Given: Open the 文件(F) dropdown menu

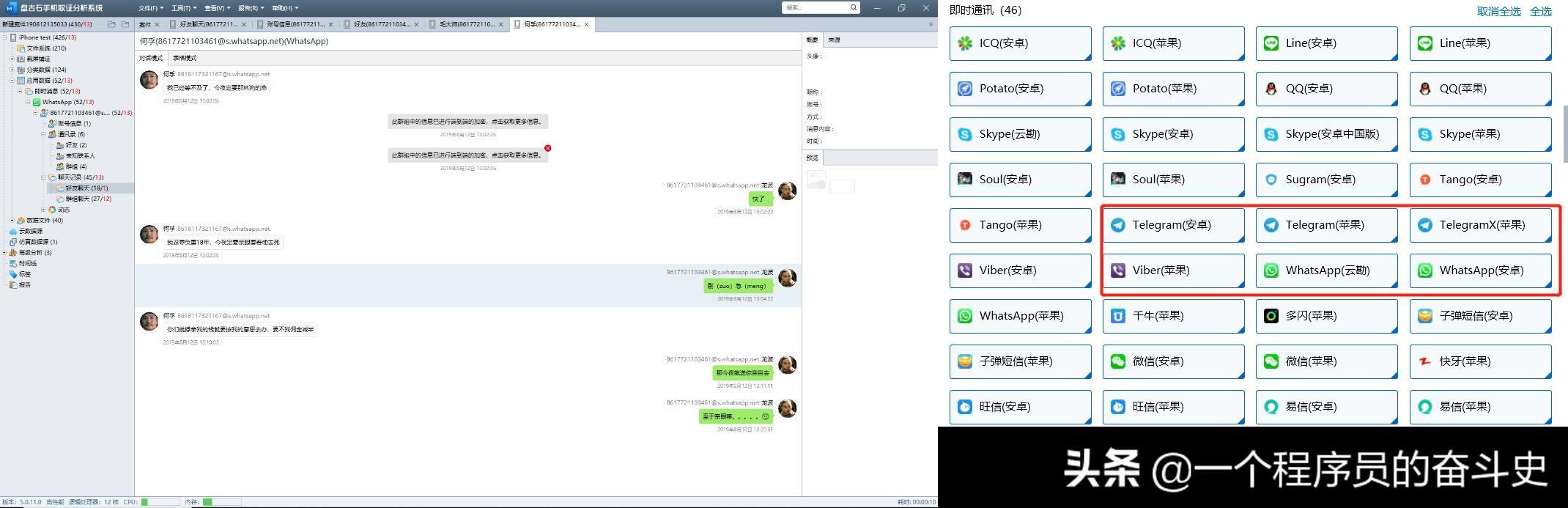Looking at the screenshot, I should 149,8.
